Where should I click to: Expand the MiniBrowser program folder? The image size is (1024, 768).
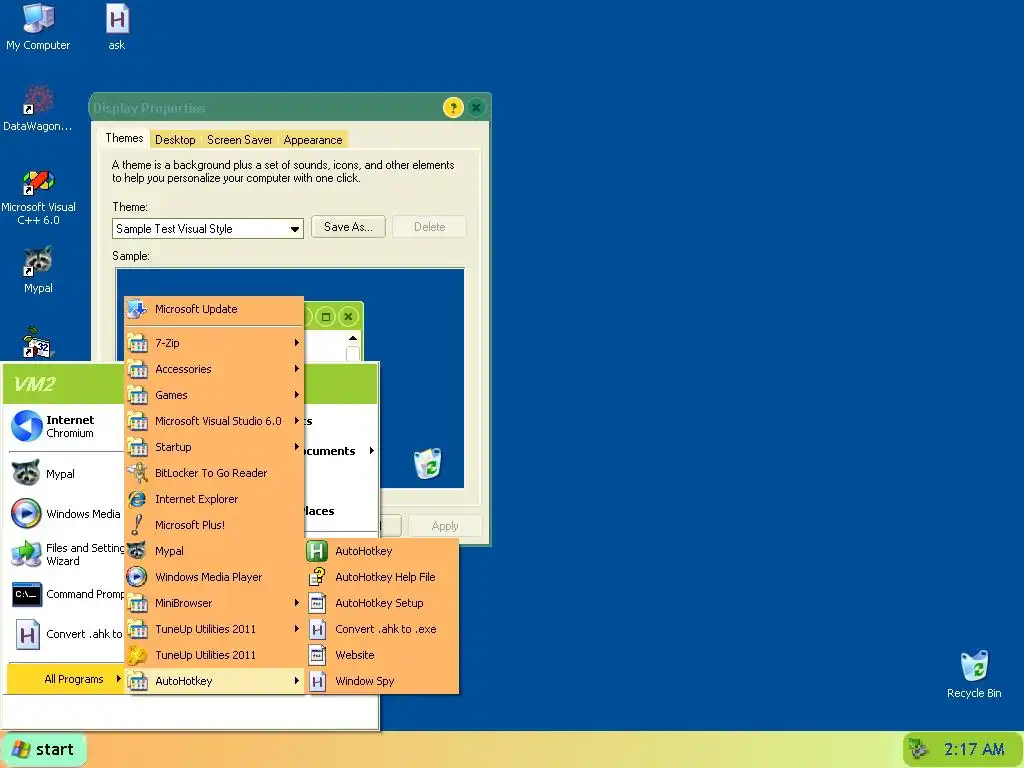214,603
